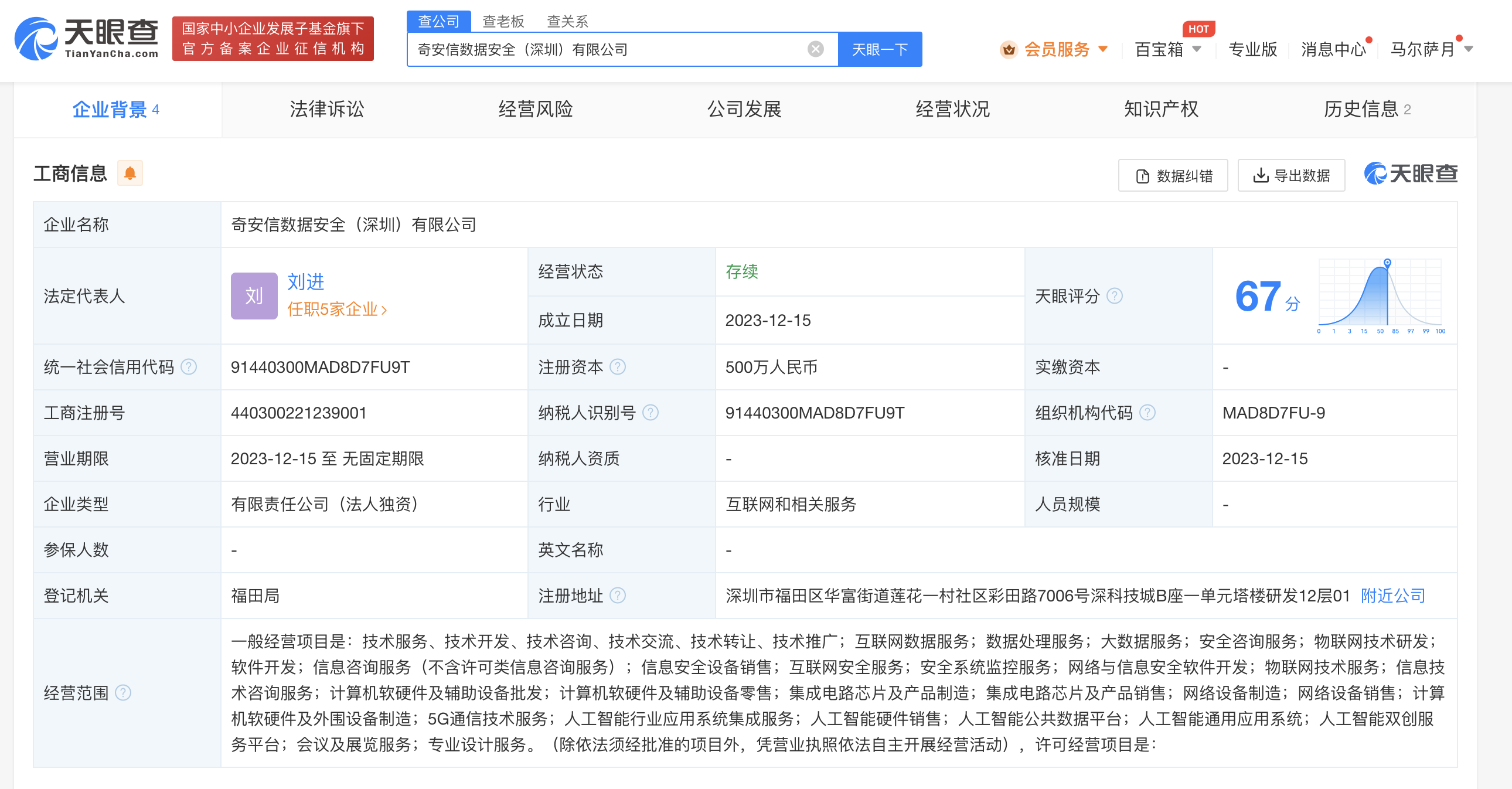Click the 成立日期 value 2023-12-15

[x=768, y=320]
